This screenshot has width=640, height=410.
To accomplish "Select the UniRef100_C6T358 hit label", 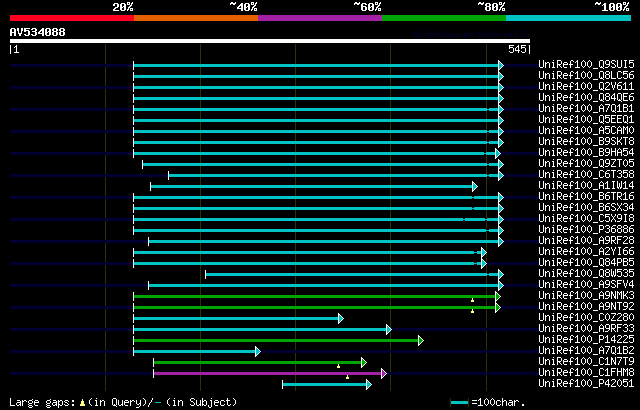I will tap(586, 175).
